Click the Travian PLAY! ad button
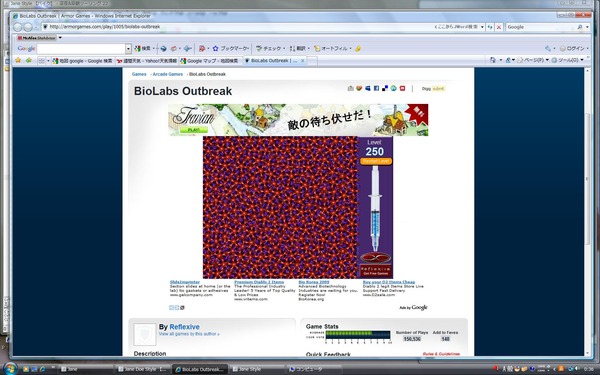The image size is (600, 375). tap(194, 130)
